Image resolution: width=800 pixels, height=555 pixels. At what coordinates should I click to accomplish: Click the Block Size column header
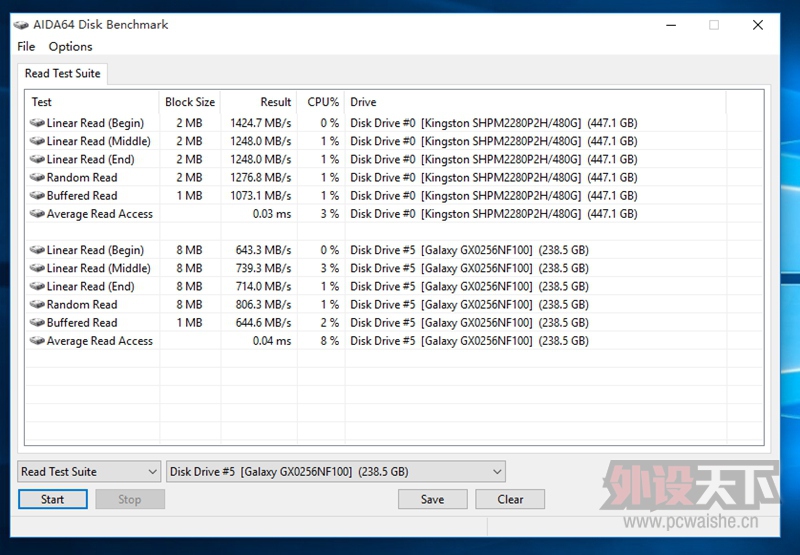coord(190,102)
